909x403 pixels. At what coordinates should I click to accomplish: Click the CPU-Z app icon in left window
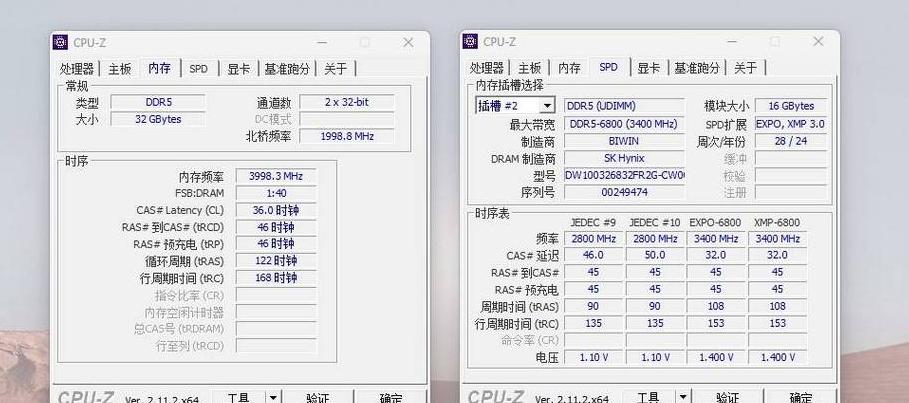pos(60,42)
